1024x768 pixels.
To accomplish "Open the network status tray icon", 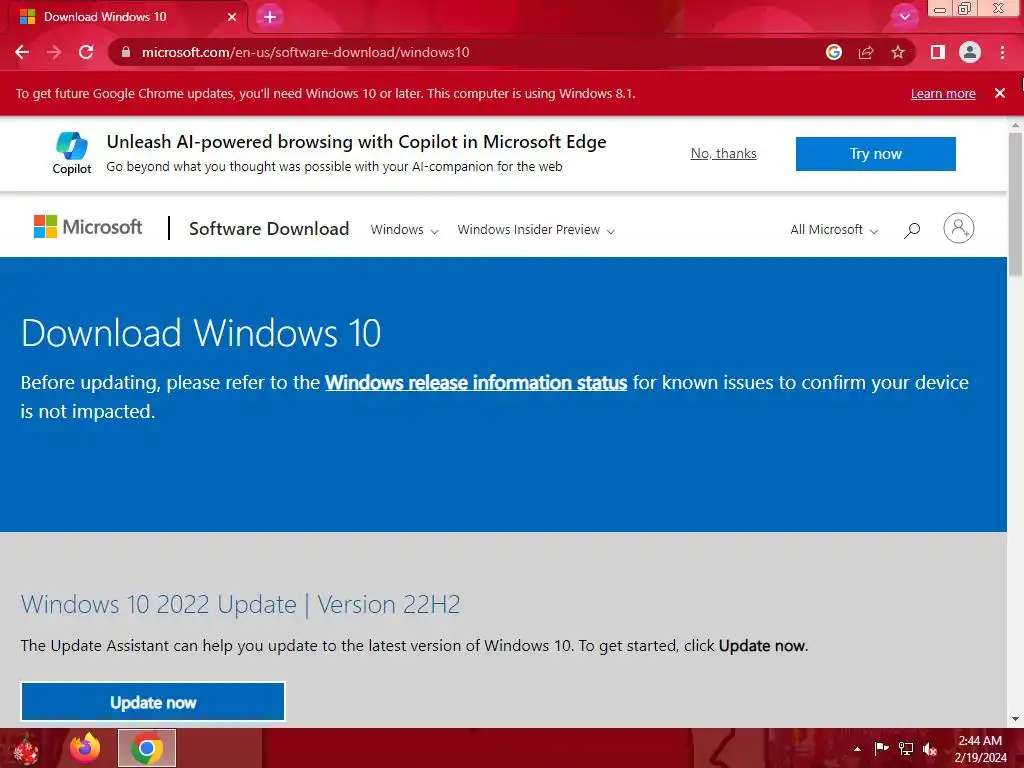I will point(906,749).
